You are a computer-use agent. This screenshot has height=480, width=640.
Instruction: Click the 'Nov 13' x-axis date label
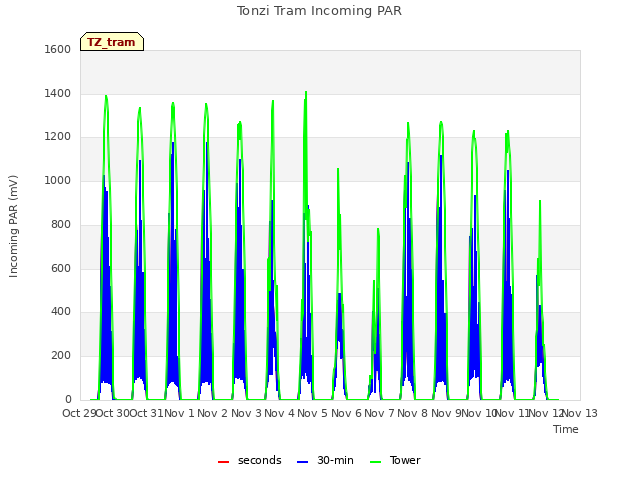580,413
